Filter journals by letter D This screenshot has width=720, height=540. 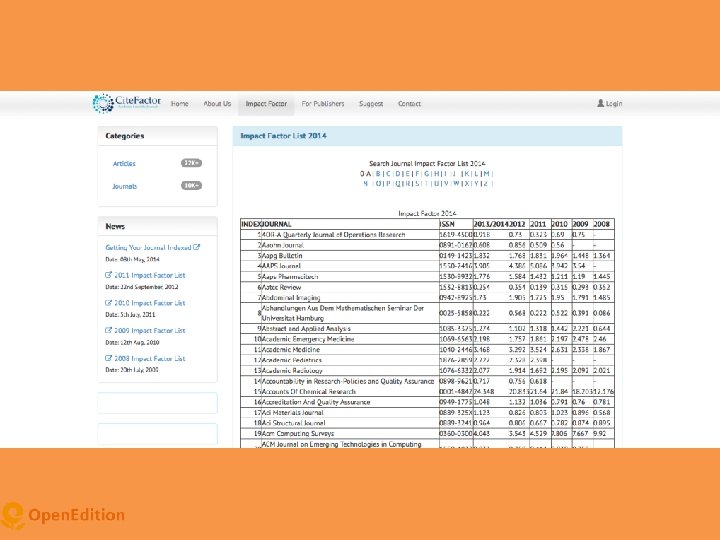pos(398,174)
